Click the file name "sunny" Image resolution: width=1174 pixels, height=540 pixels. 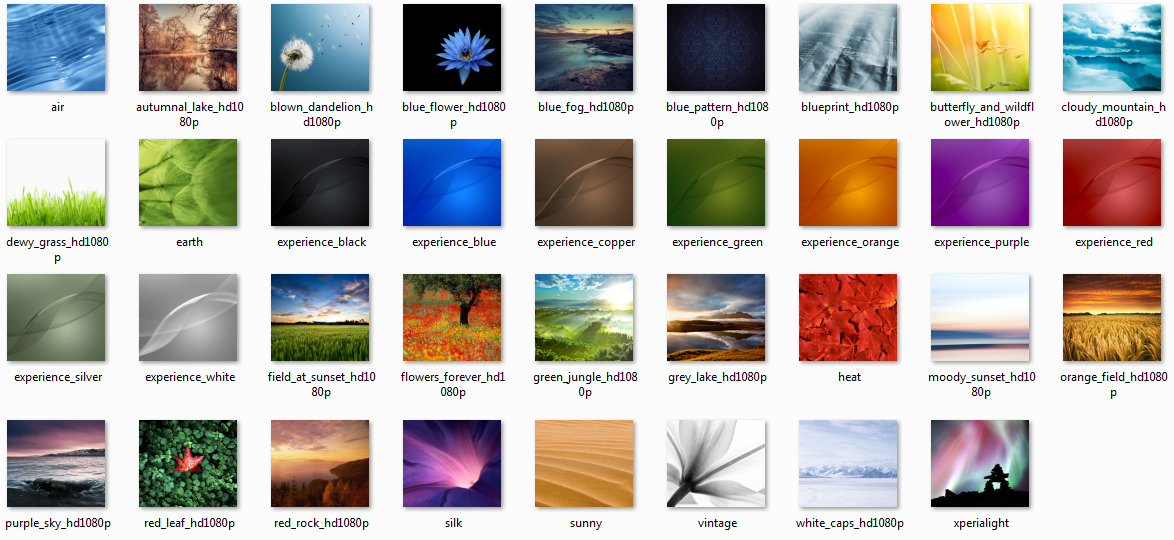586,523
